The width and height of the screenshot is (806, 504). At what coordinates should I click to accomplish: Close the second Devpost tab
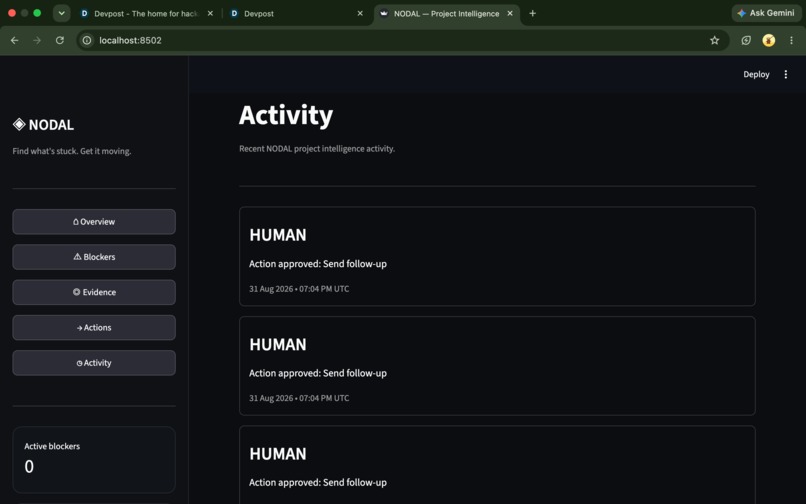click(x=360, y=13)
